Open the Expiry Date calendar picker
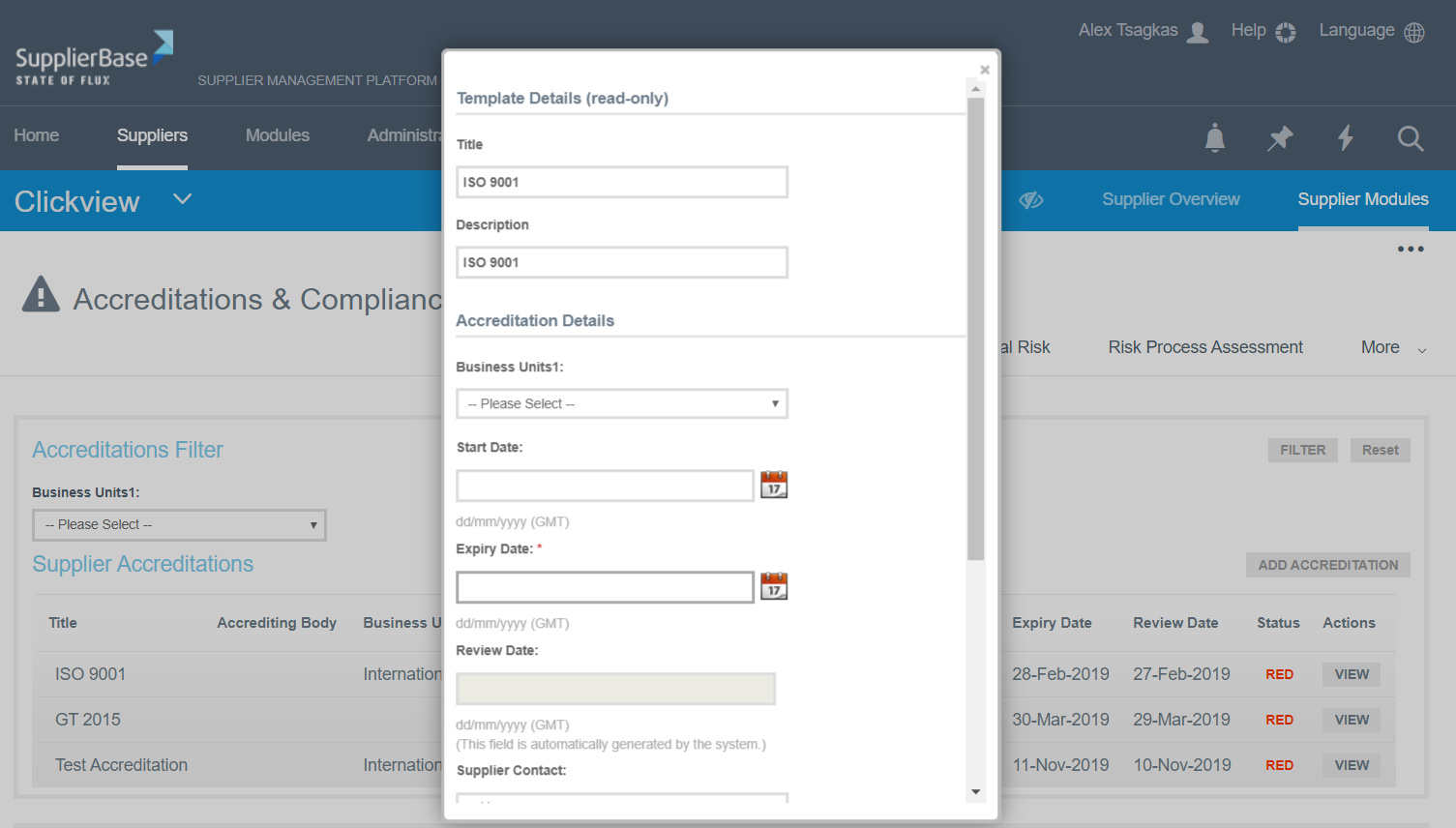 (773, 585)
